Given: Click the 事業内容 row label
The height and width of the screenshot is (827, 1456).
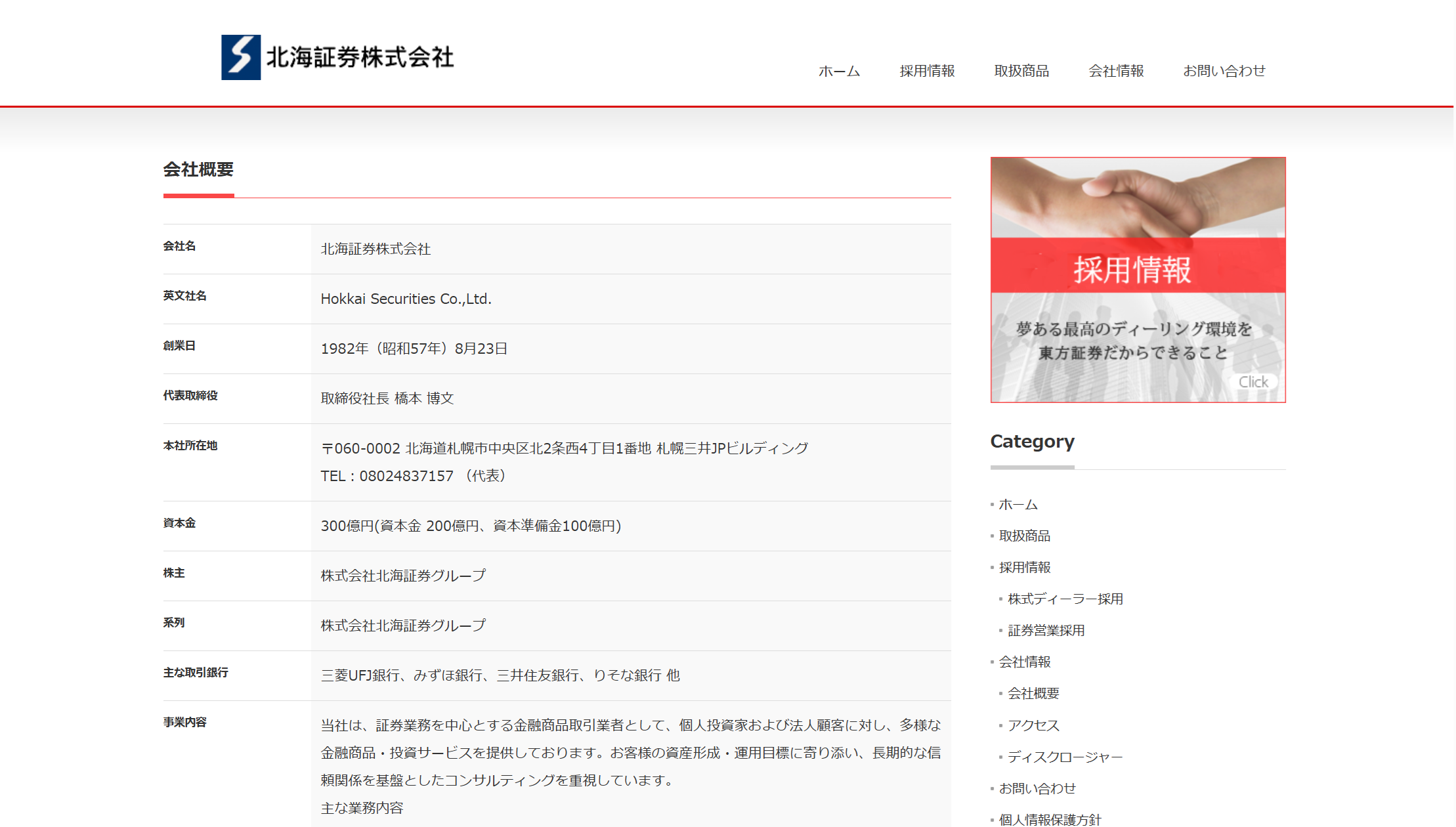Looking at the screenshot, I should coord(184,723).
